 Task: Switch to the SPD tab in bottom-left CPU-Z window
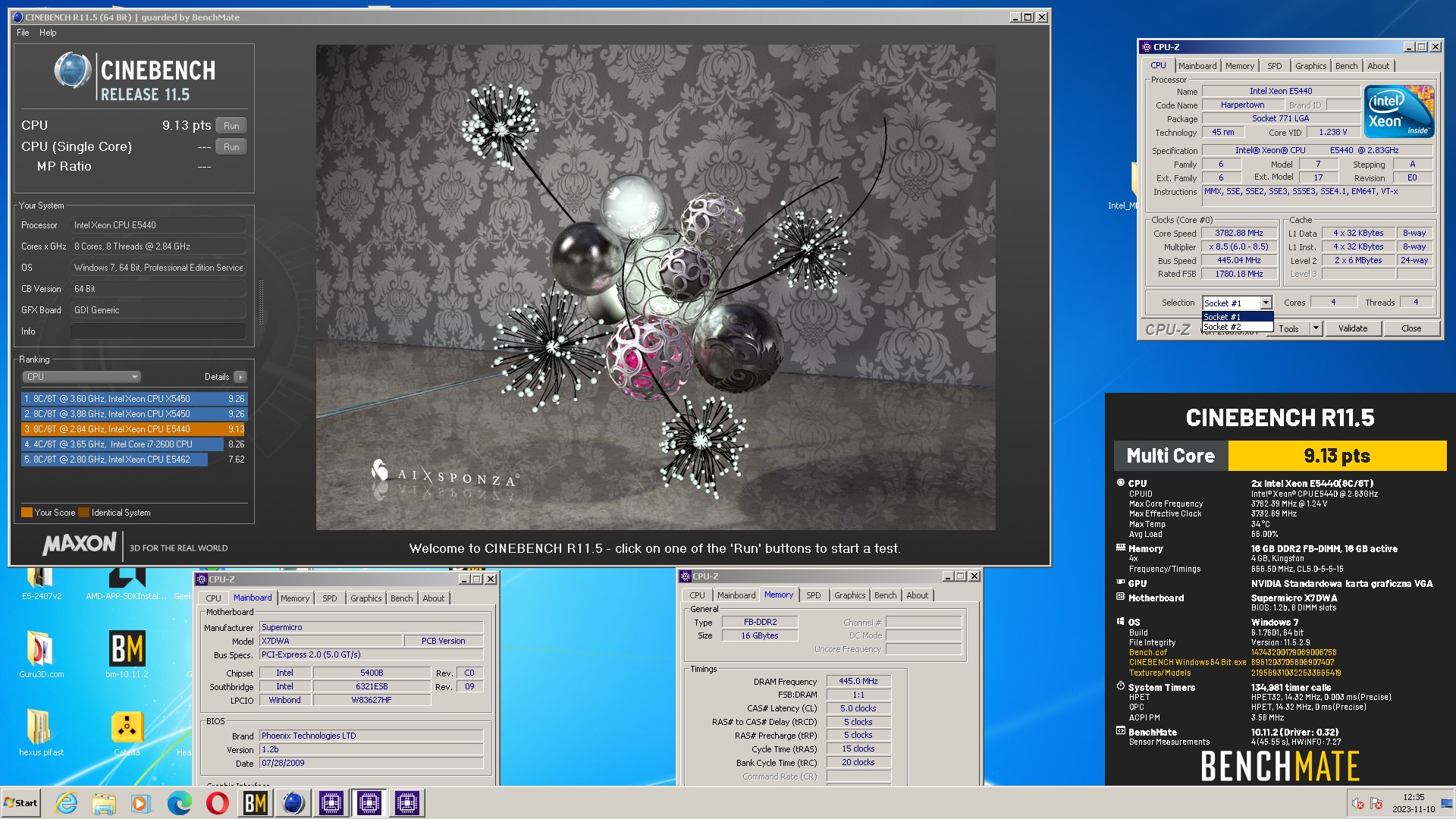tap(329, 598)
